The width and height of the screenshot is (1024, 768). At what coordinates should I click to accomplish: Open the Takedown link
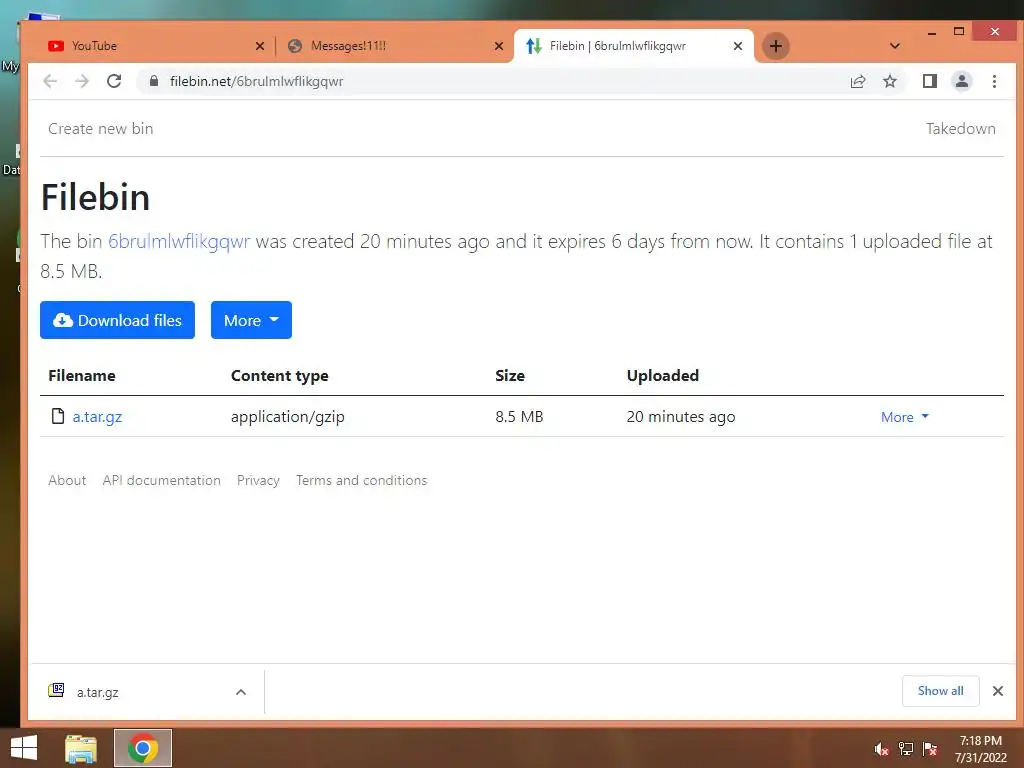(x=961, y=129)
